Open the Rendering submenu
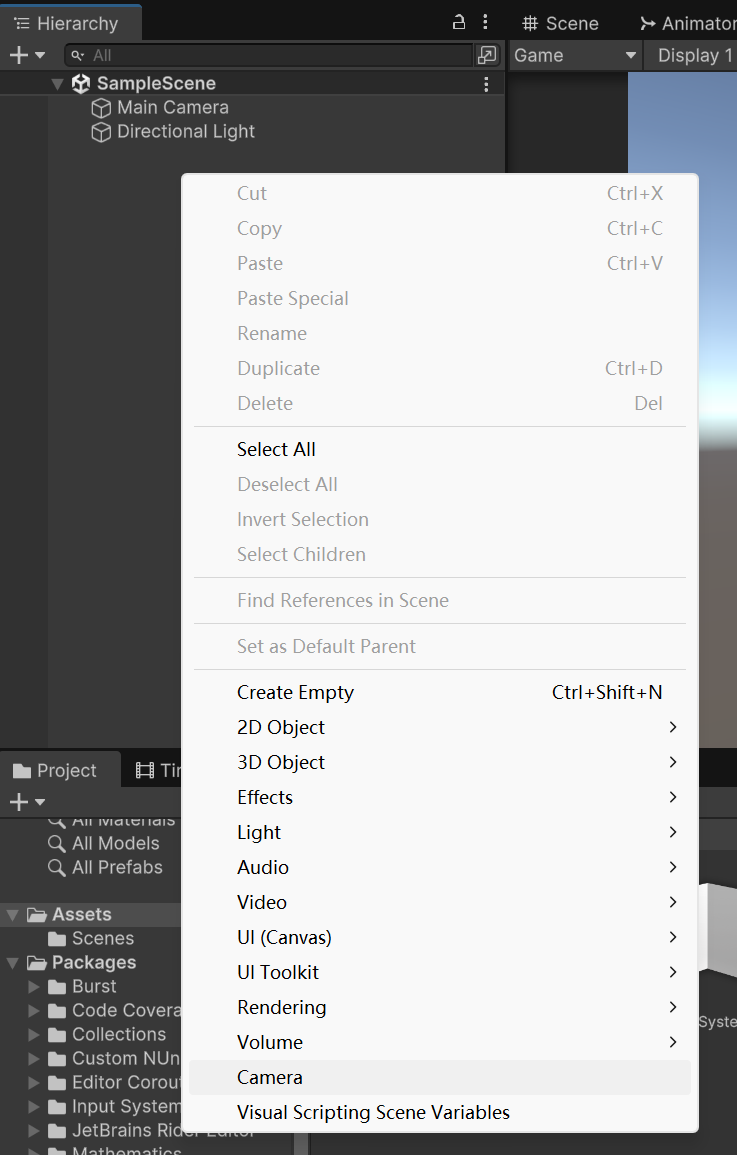The width and height of the screenshot is (737, 1155). coord(440,1007)
